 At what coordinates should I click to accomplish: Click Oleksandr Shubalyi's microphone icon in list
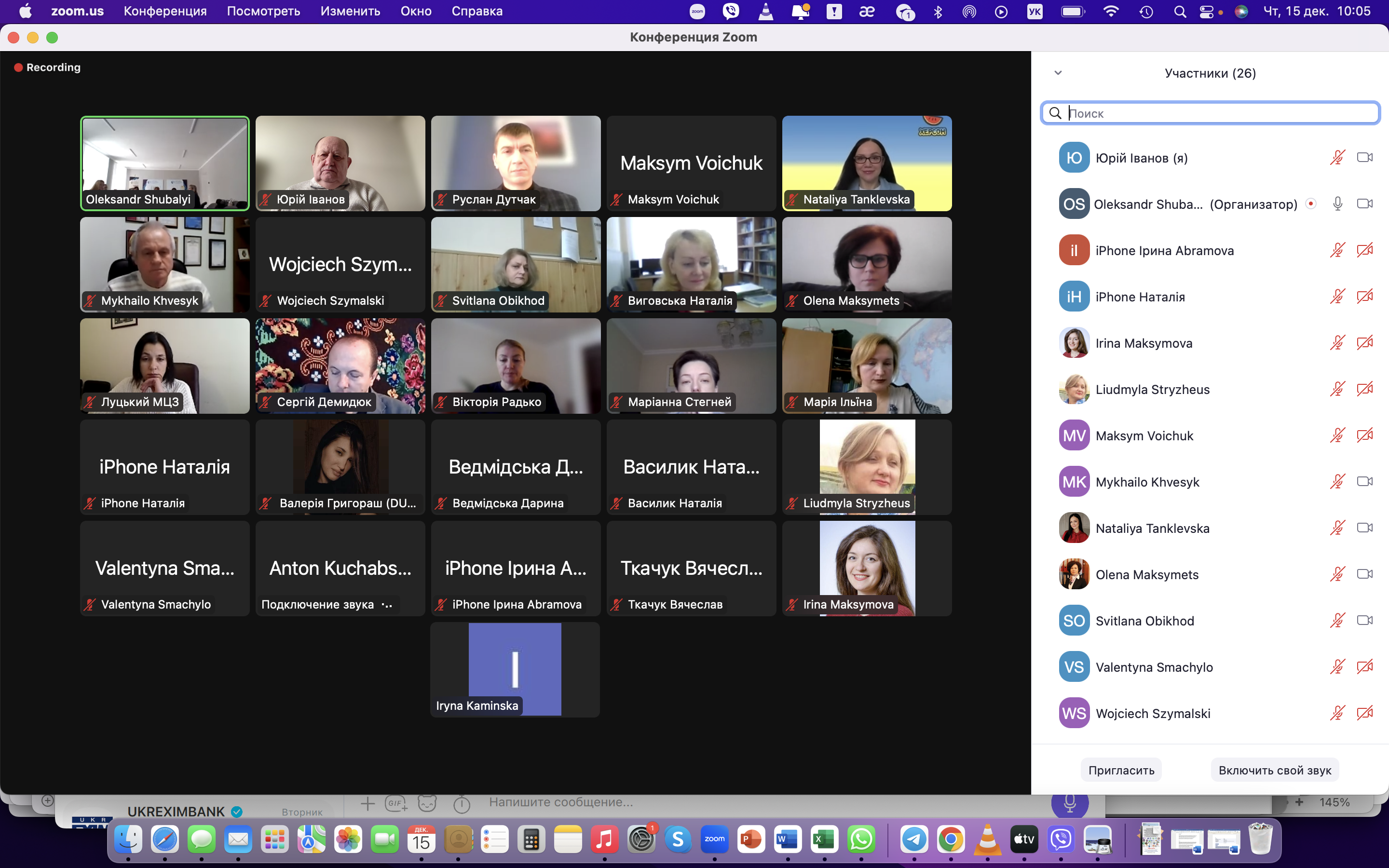tap(1337, 204)
